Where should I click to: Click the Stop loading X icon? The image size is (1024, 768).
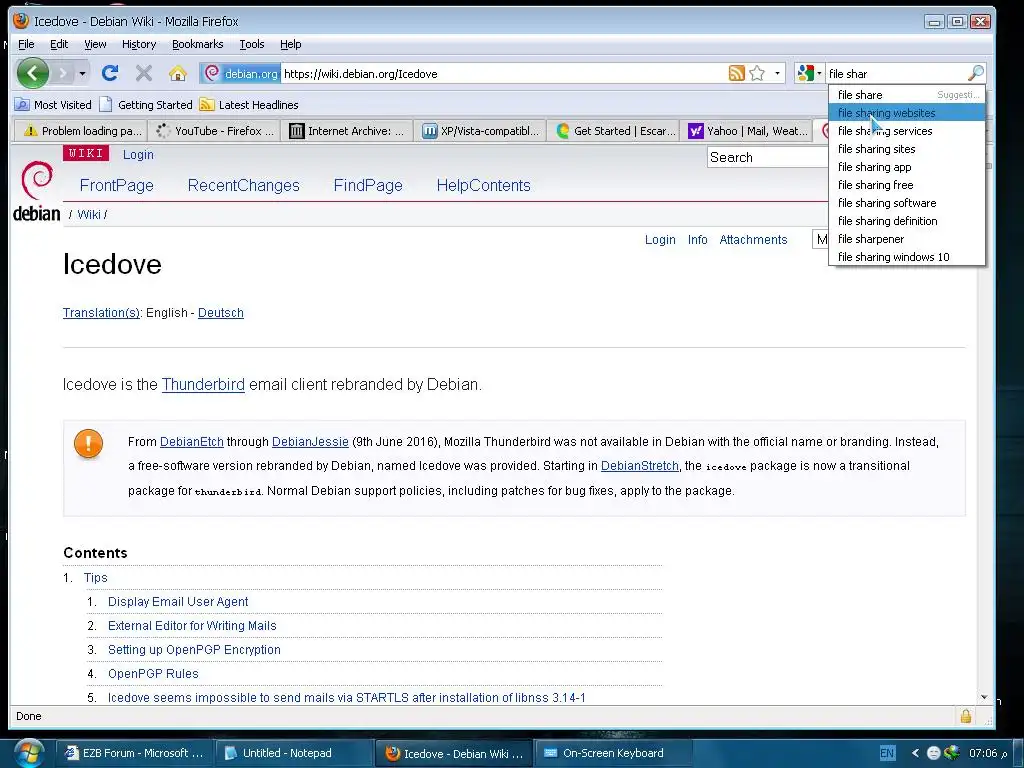(x=144, y=73)
